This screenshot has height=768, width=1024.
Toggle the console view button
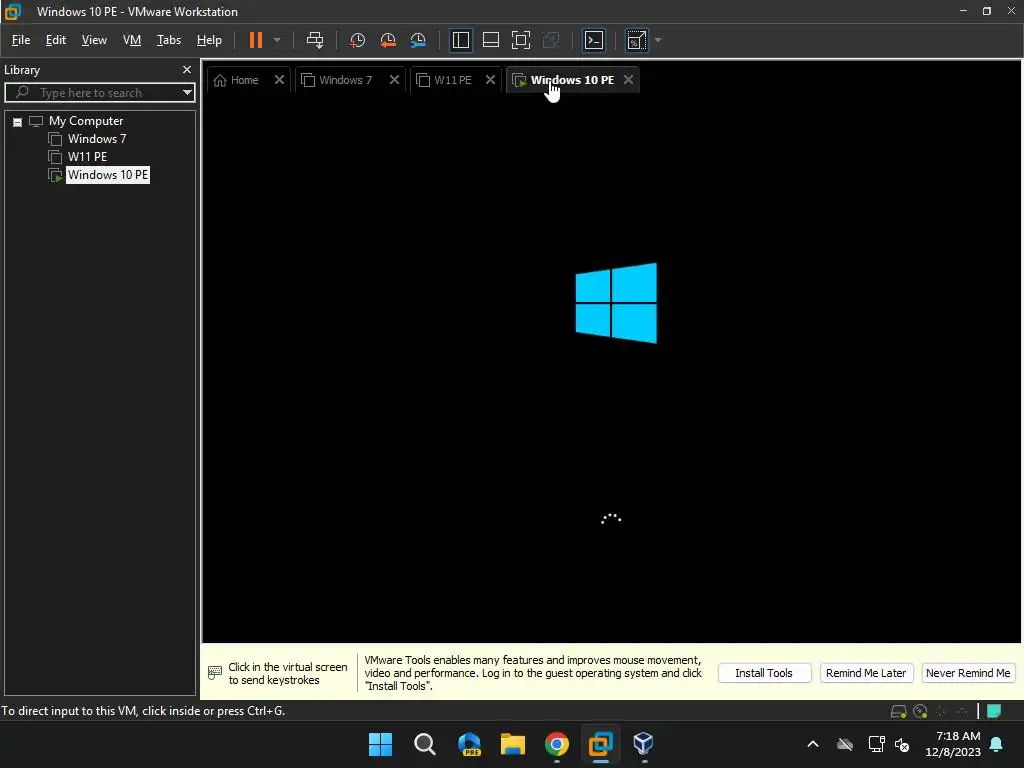594,40
